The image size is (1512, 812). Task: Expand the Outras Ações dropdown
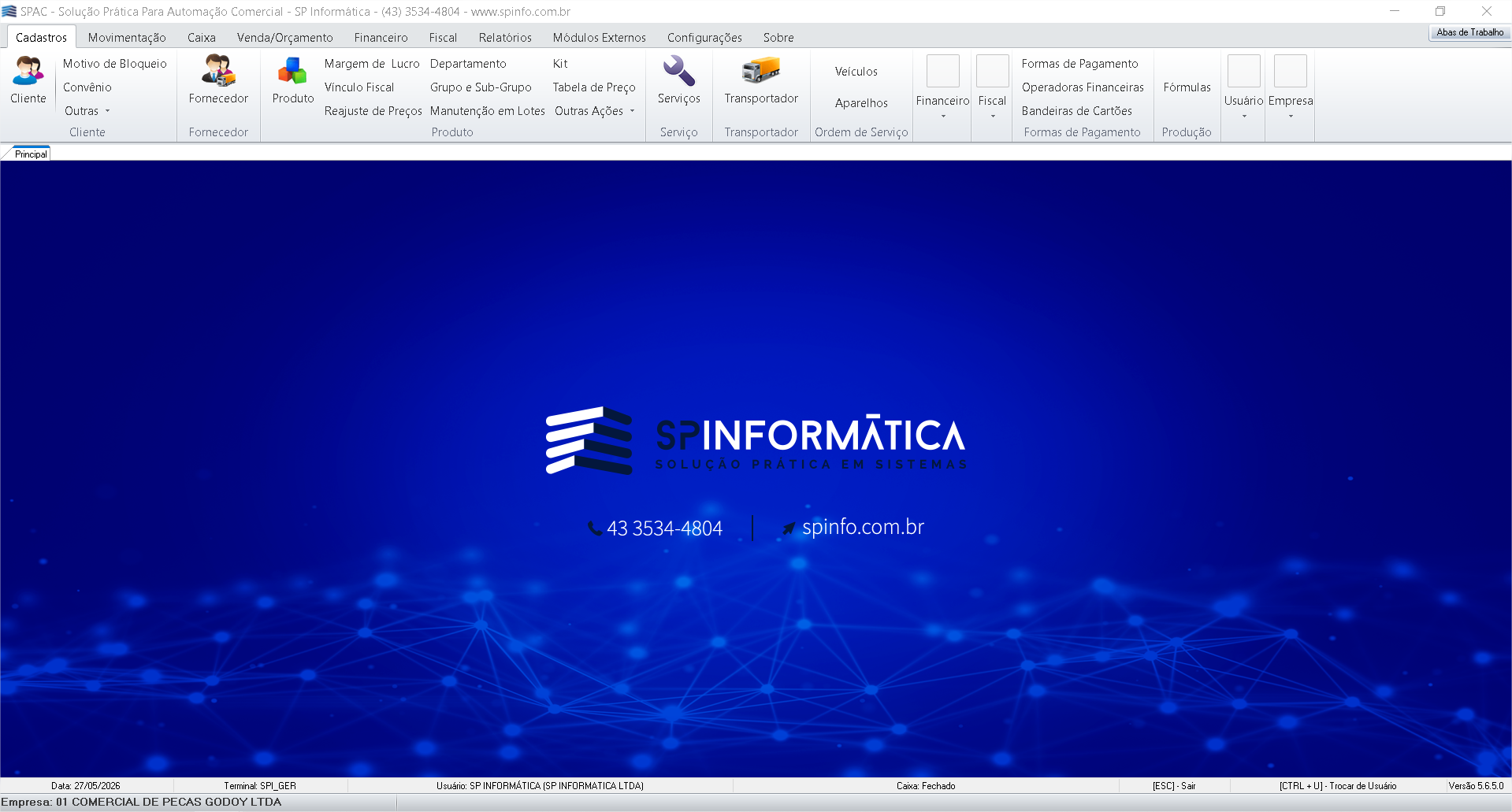(x=594, y=111)
